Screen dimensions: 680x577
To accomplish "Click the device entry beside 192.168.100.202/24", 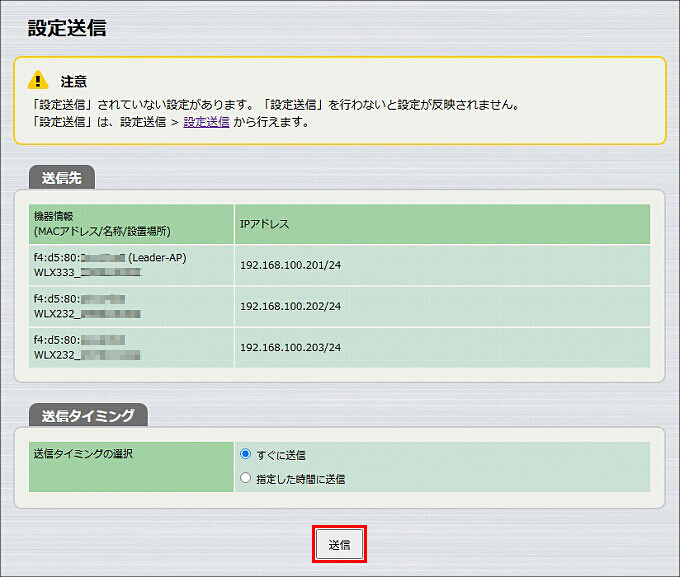I will (x=131, y=306).
